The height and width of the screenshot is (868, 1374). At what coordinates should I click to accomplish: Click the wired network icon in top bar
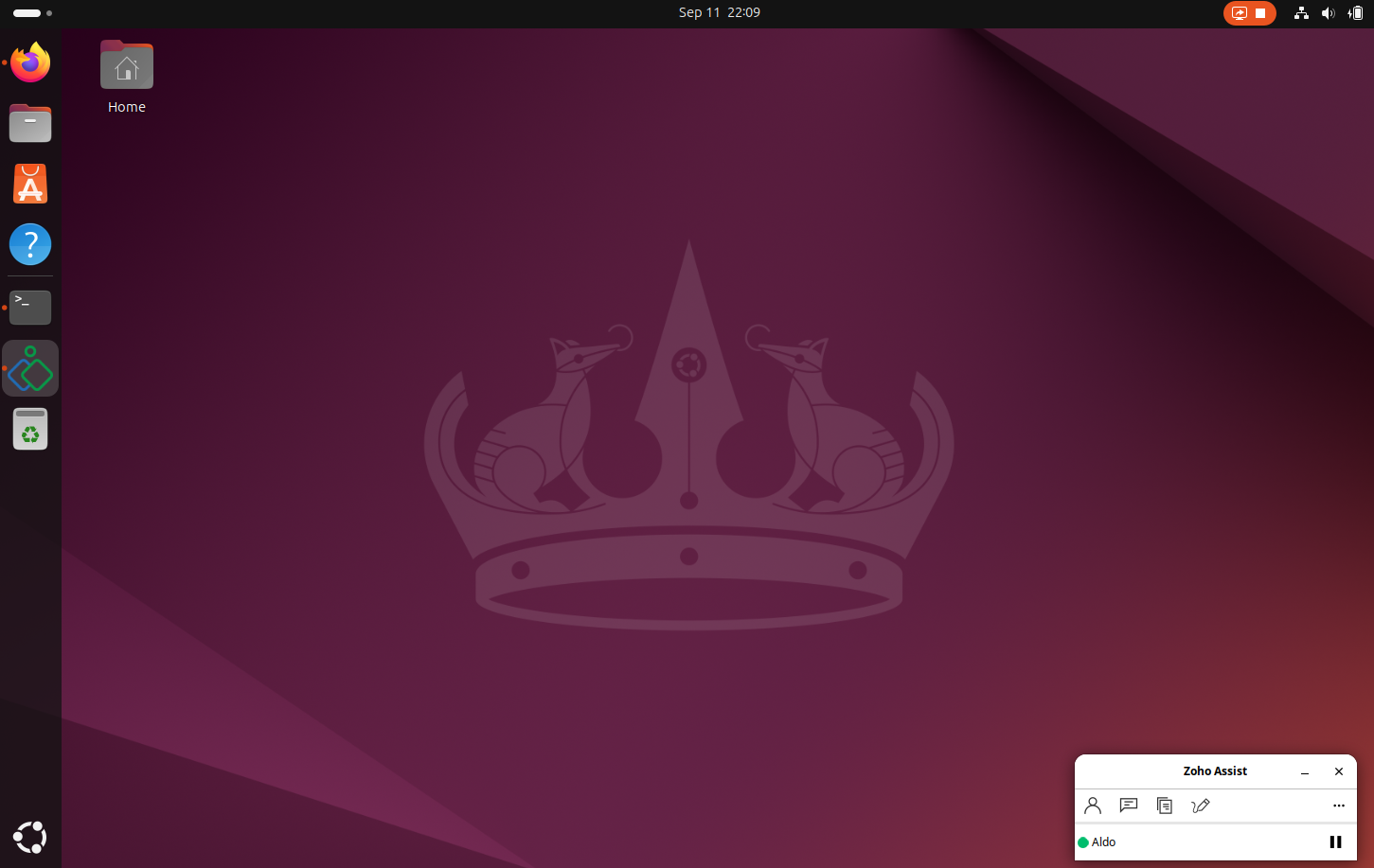(1302, 13)
